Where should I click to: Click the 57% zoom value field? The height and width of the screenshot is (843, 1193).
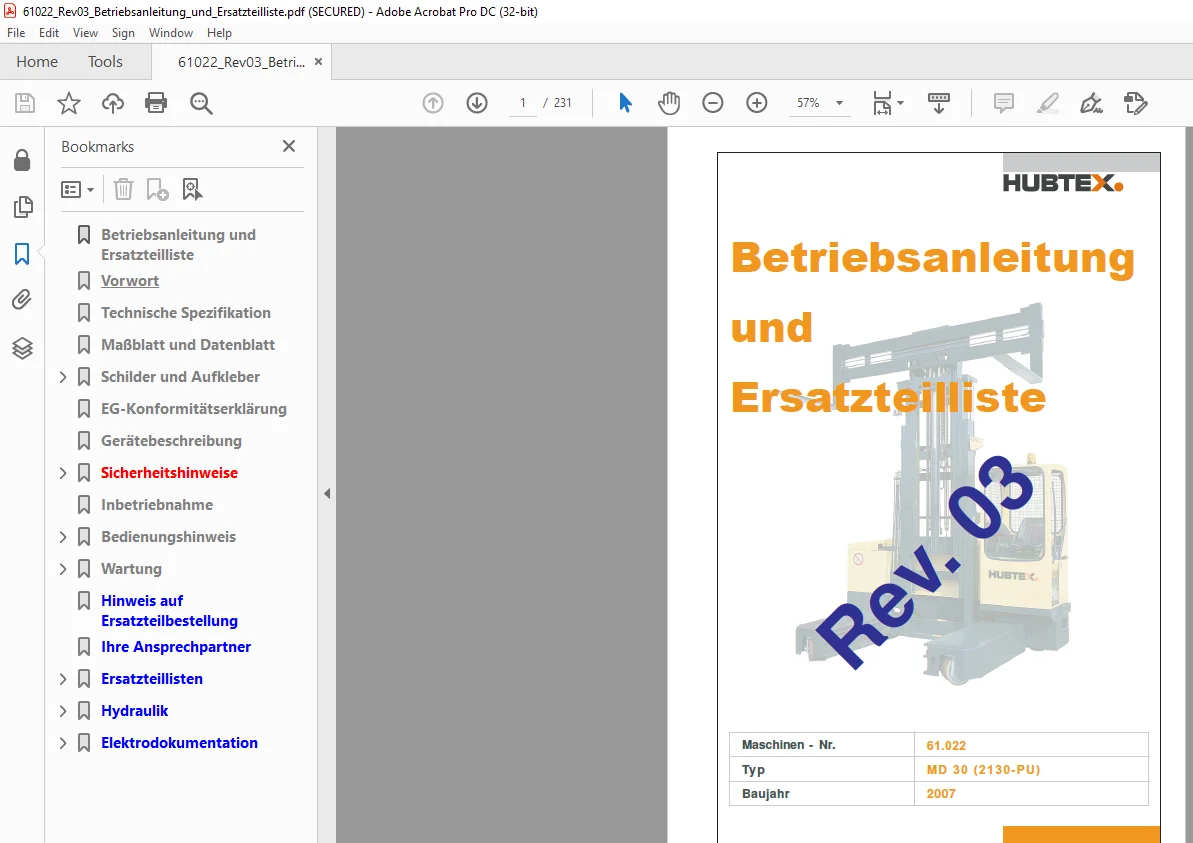pyautogui.click(x=809, y=103)
